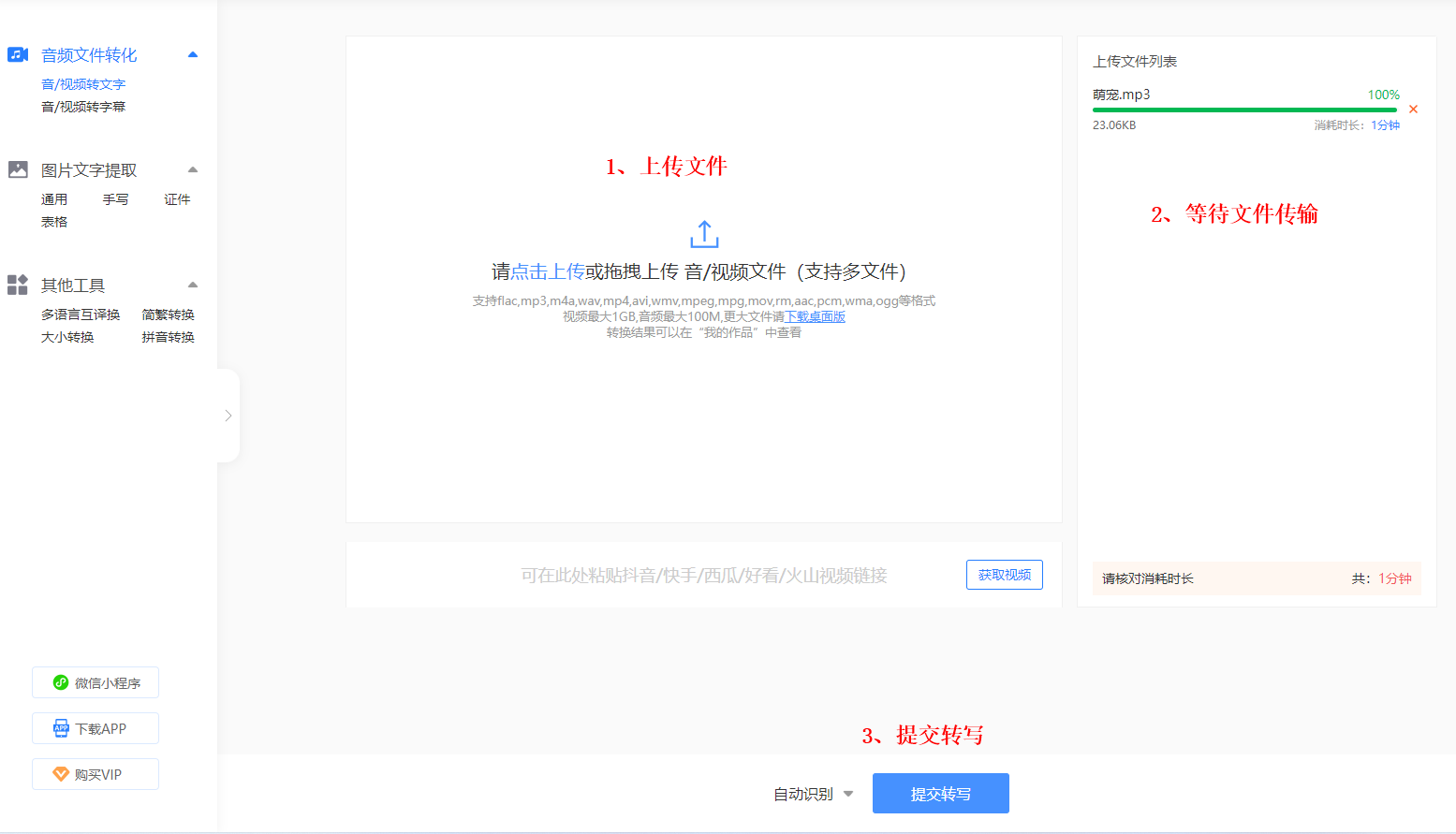This screenshot has width=1456, height=834.
Task: Open 证件 ID recognition
Action: pyautogui.click(x=177, y=199)
